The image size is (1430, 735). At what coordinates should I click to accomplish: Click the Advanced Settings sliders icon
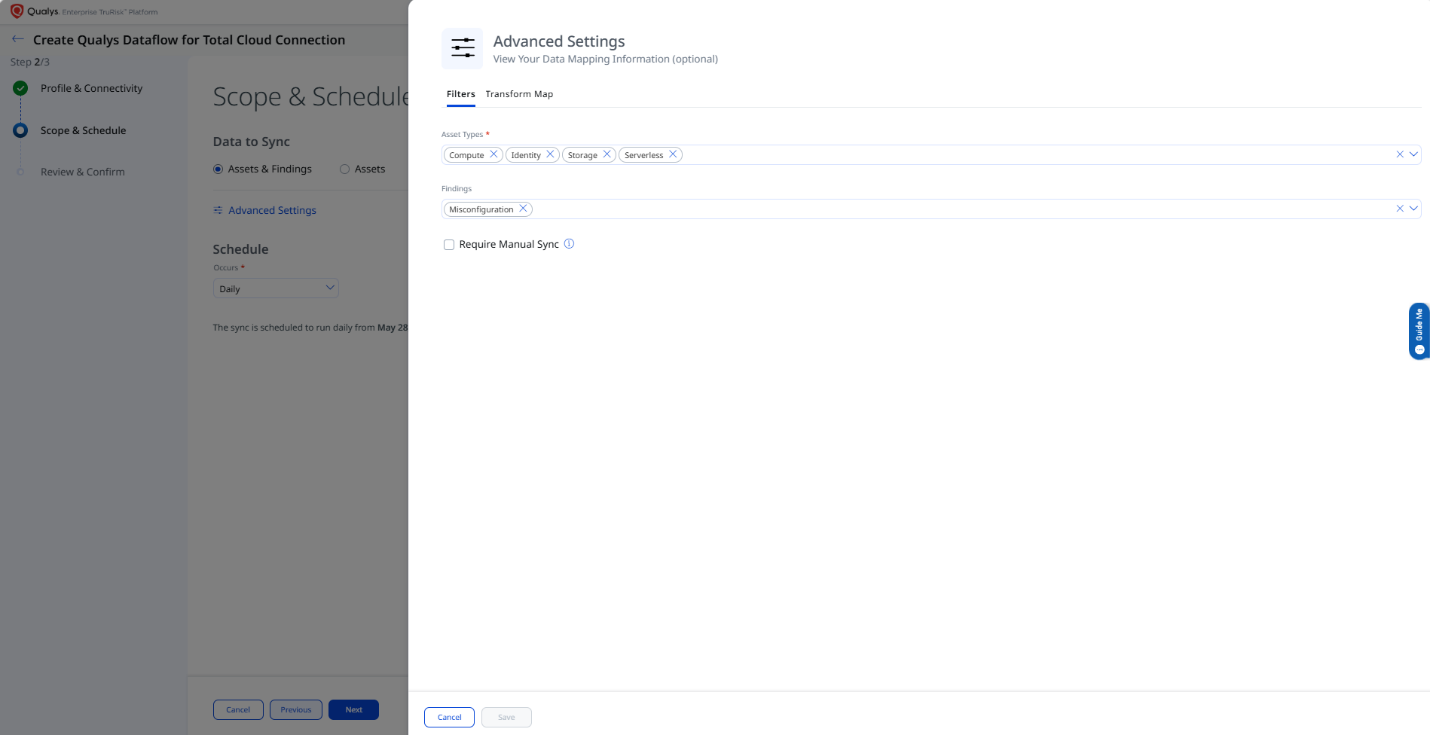(462, 48)
